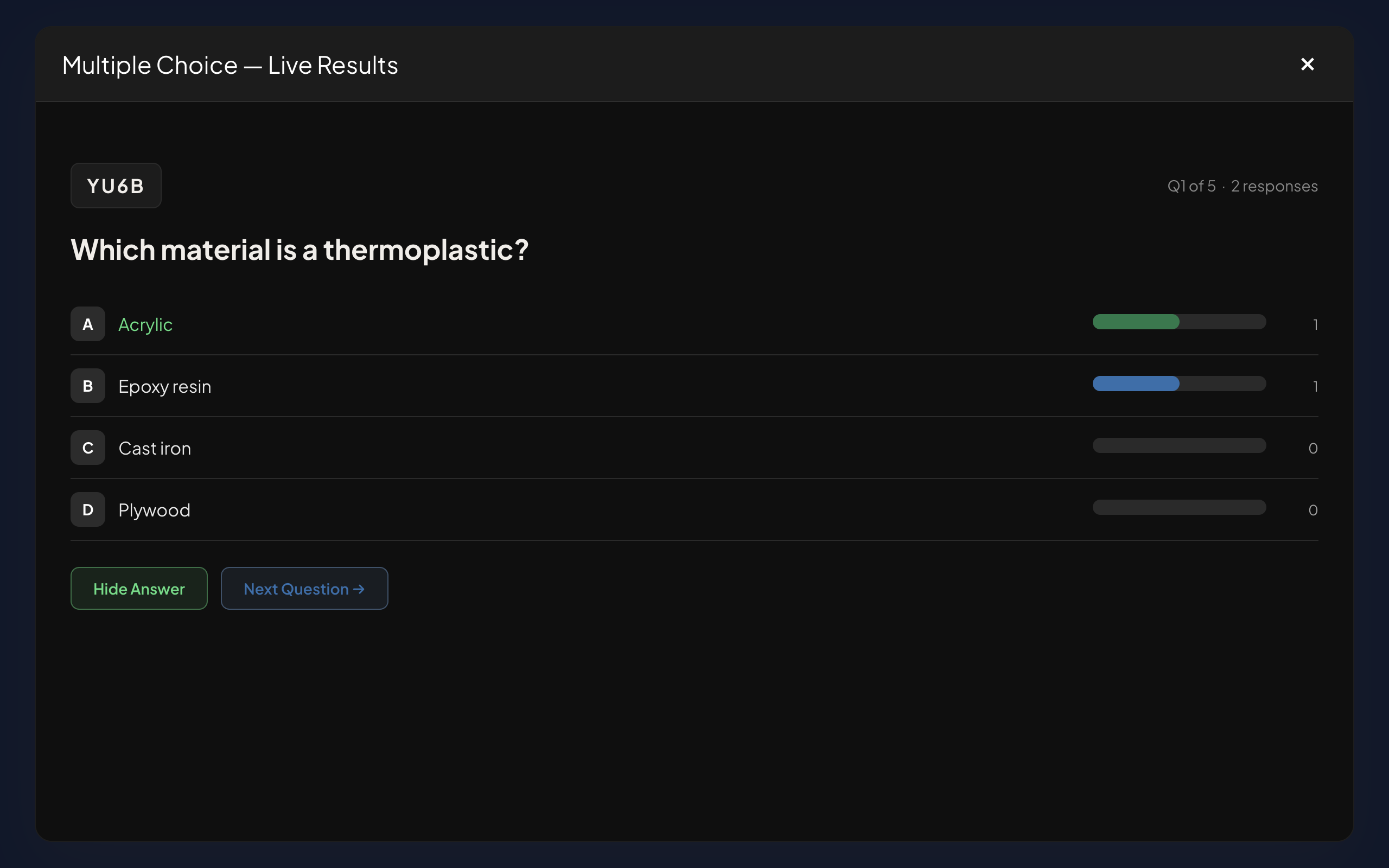The image size is (1389, 868).
Task: Click letter badge C
Action: click(88, 448)
